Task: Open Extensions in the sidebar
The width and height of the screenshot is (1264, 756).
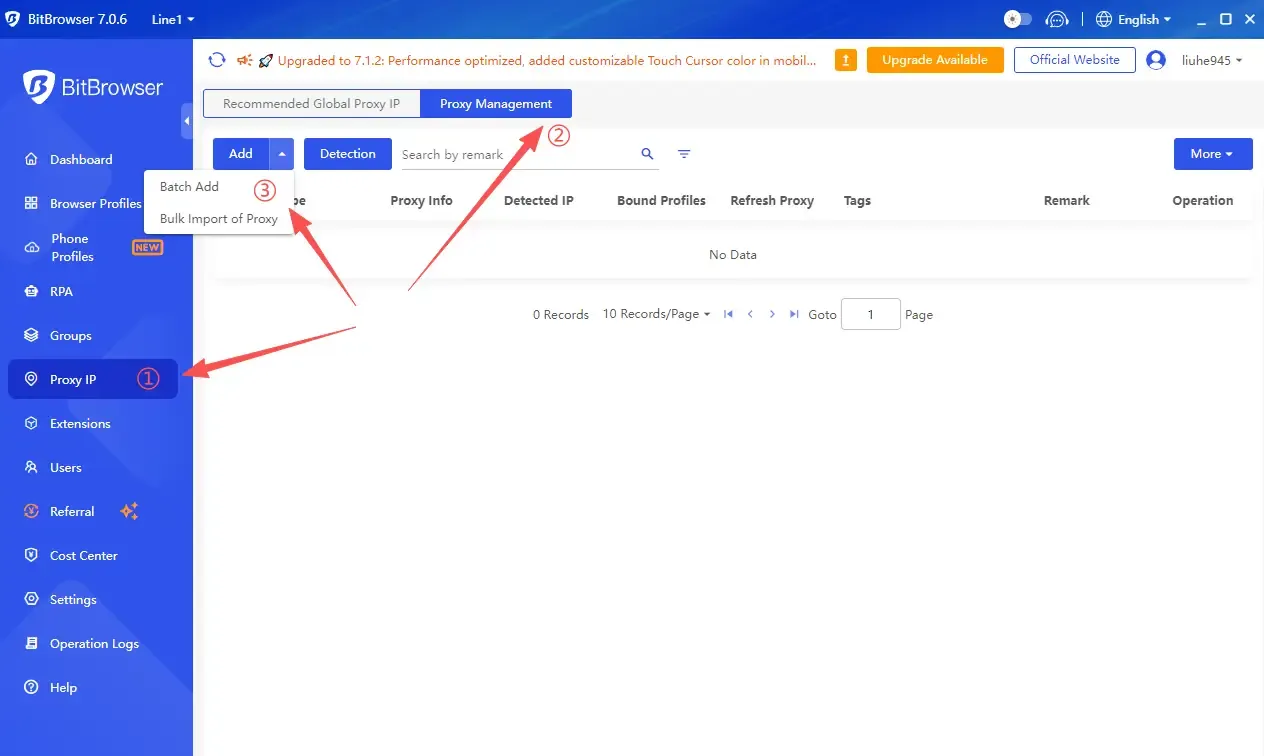Action: pyautogui.click(x=80, y=424)
